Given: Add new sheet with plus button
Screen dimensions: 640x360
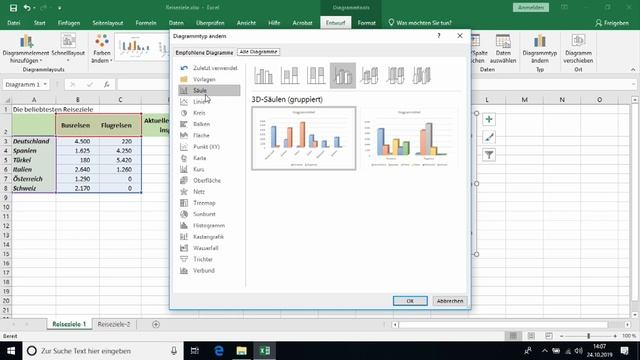Looking at the screenshot, I should click(x=156, y=324).
